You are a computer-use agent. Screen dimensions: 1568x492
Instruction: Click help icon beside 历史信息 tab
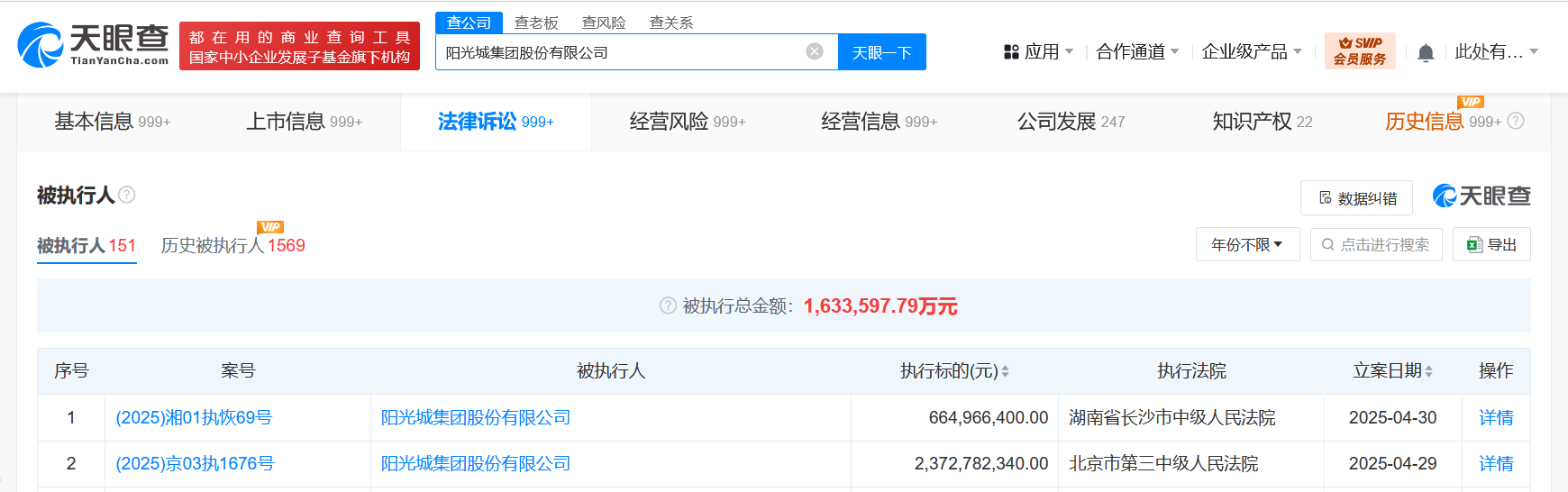[1516, 121]
